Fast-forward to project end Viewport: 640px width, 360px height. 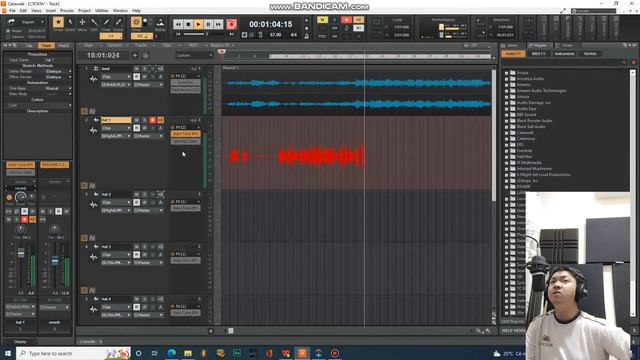coord(218,24)
